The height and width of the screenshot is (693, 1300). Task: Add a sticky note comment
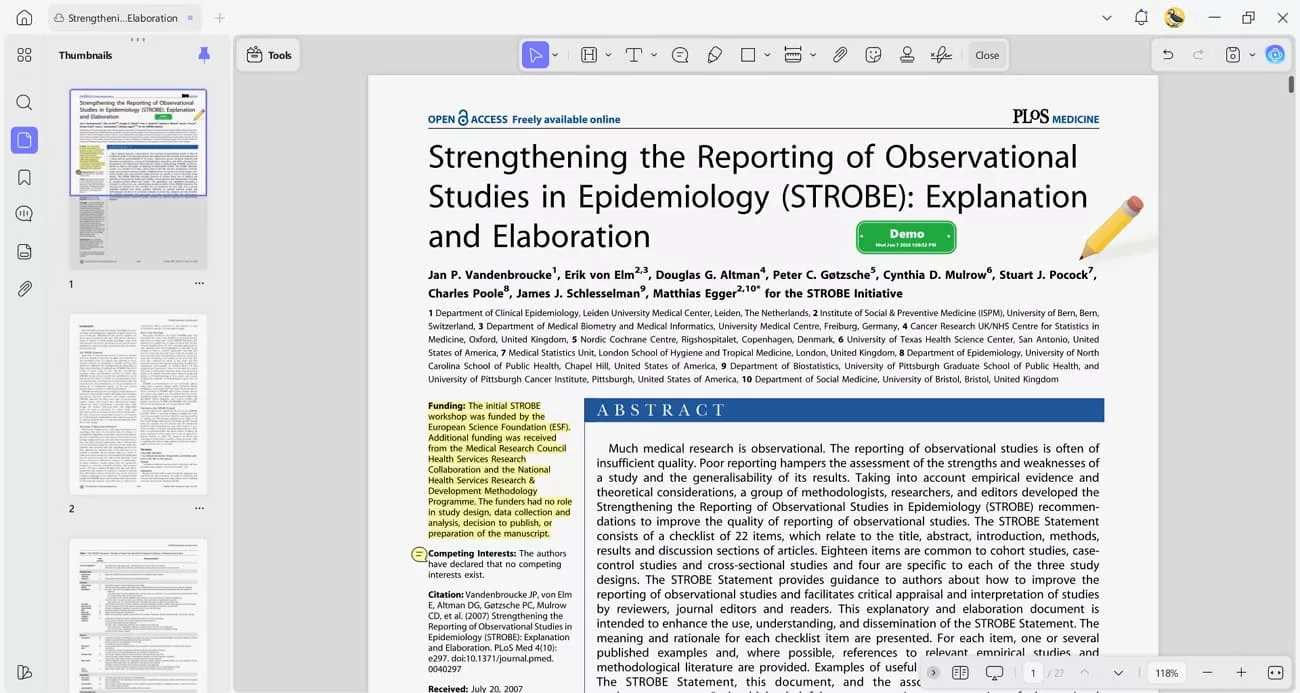pyautogui.click(x=680, y=55)
